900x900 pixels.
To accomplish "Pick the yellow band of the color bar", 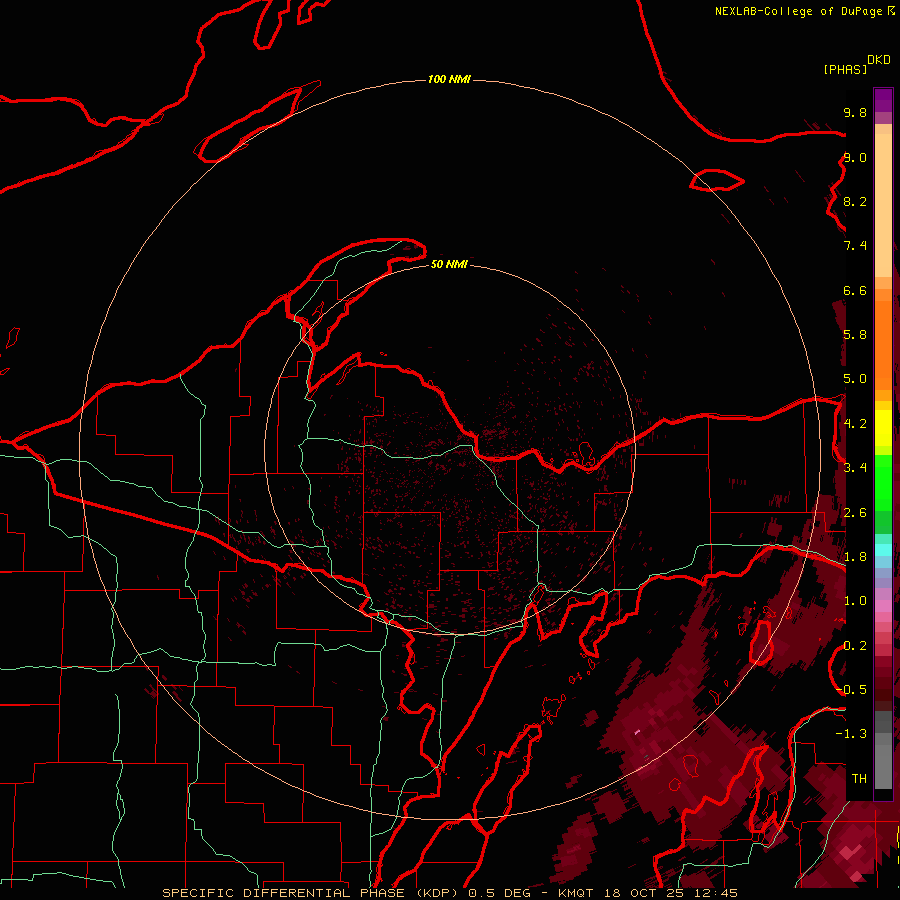I will tap(883, 428).
